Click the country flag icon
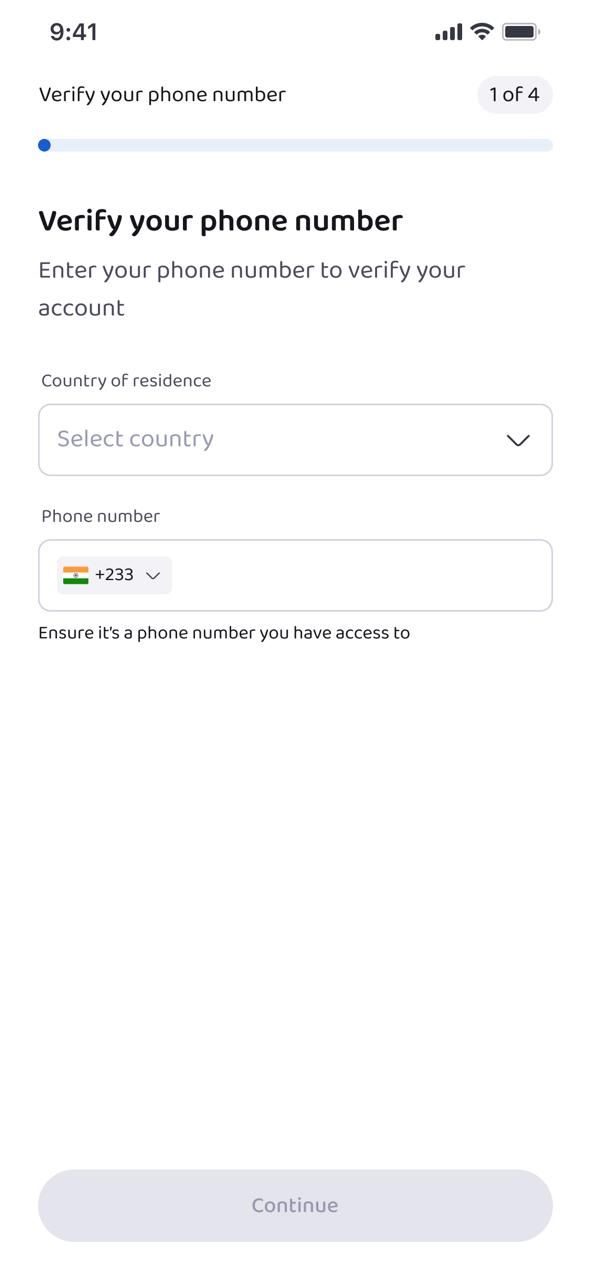This screenshot has width=591, height=1280. point(76,574)
